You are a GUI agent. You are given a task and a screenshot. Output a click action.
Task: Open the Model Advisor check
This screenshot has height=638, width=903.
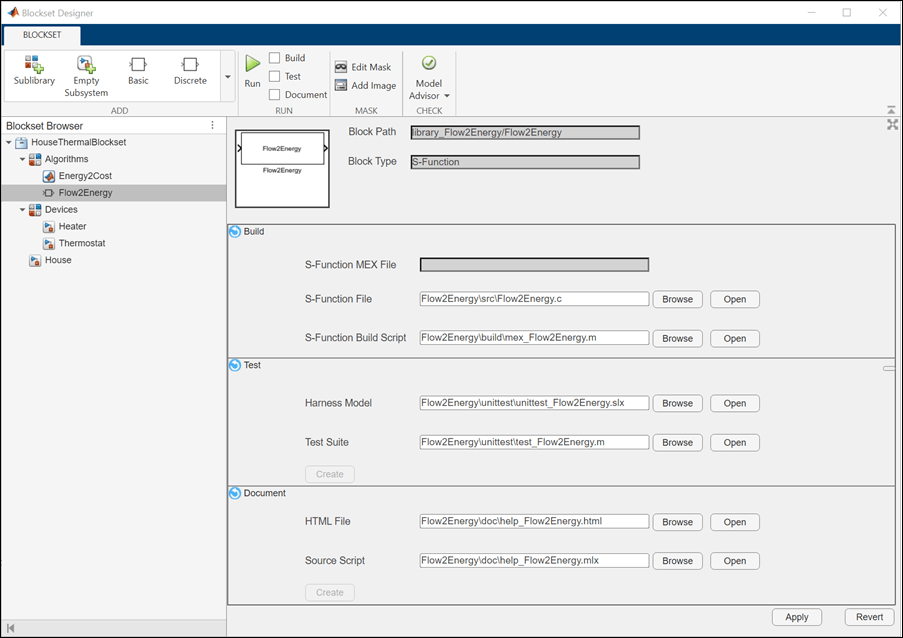(429, 77)
